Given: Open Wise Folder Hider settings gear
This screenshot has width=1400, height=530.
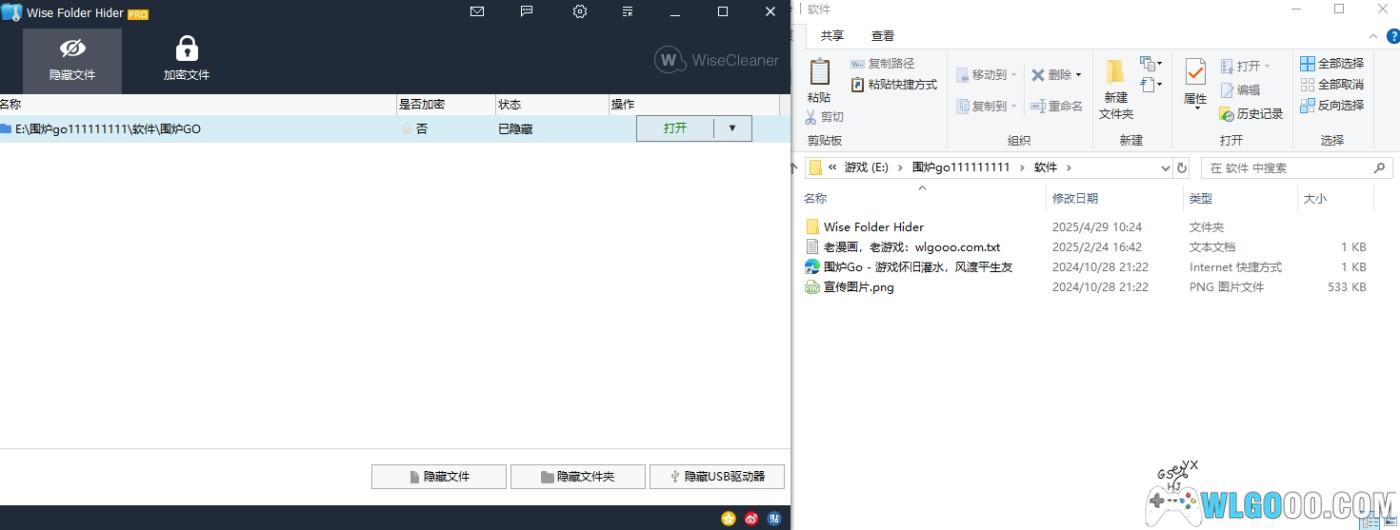Looking at the screenshot, I should point(580,12).
